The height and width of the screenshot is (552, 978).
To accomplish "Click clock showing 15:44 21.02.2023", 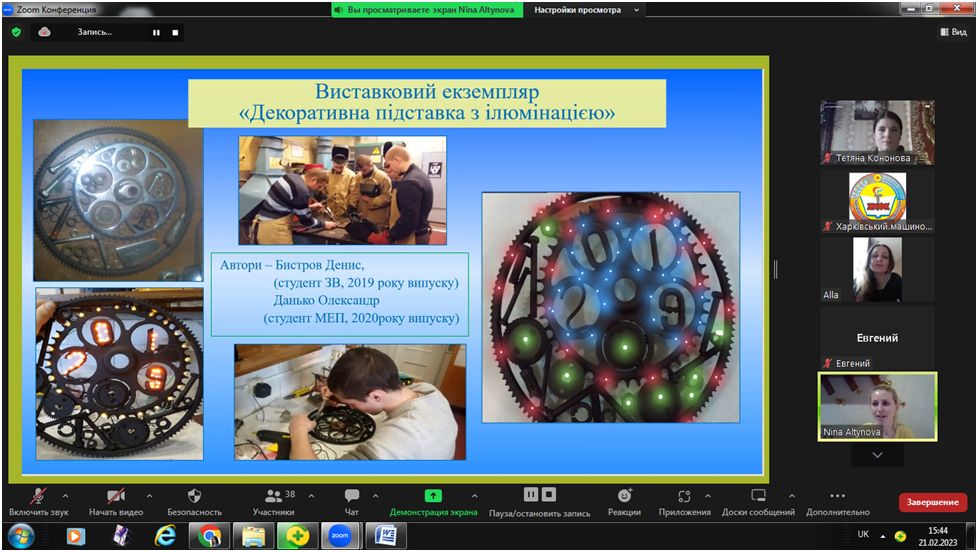I will pyautogui.click(x=937, y=536).
